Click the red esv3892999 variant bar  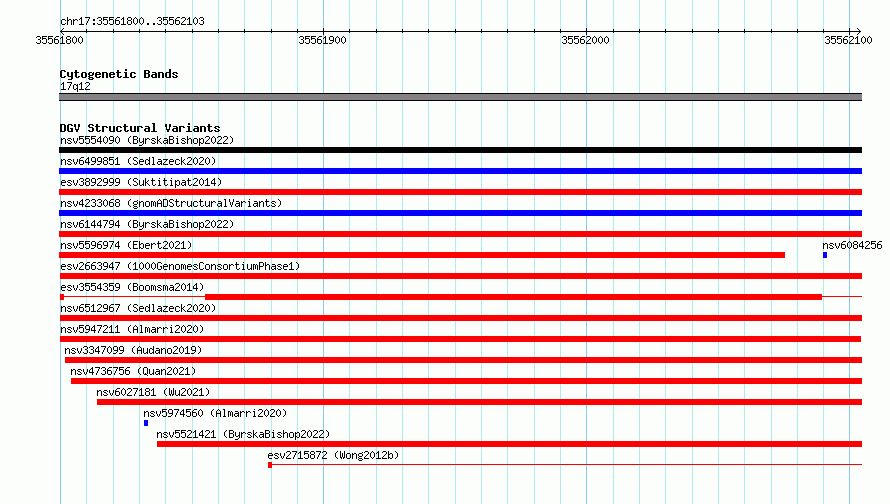(x=460, y=192)
